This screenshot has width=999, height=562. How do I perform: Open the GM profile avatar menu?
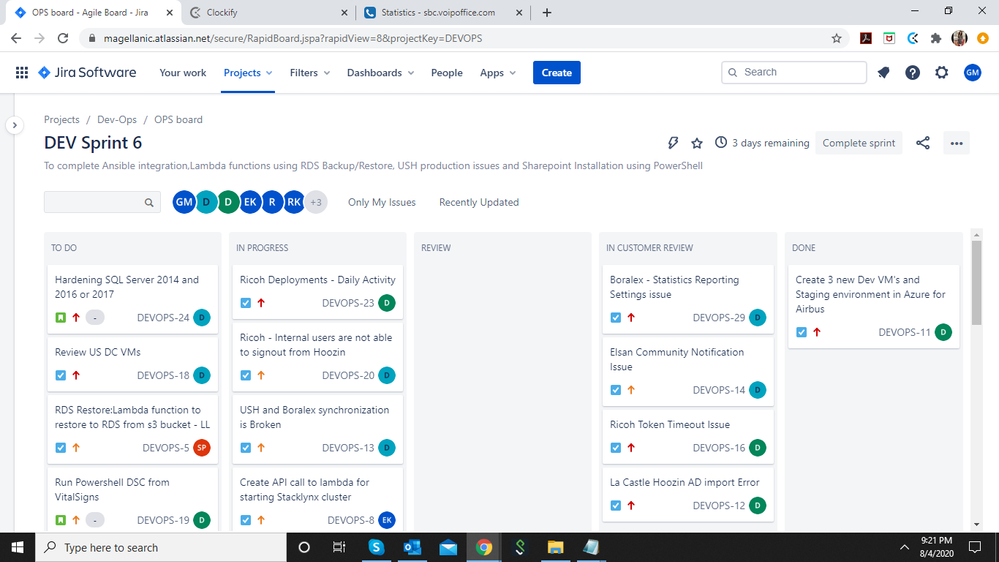click(972, 73)
